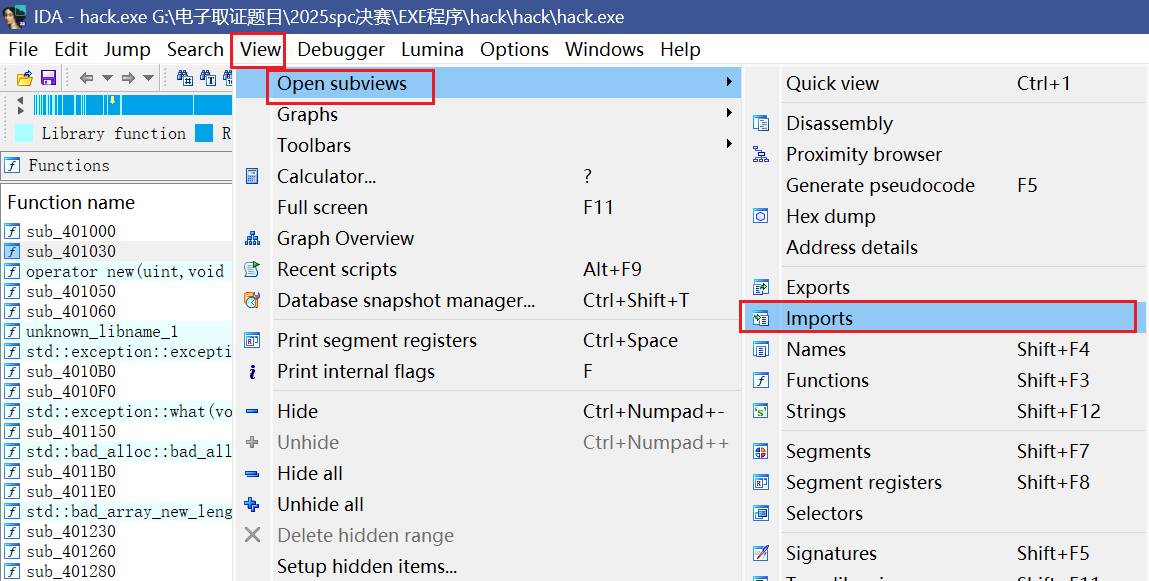Click the Jump back arrow icon
1149x581 pixels.
coord(86,78)
